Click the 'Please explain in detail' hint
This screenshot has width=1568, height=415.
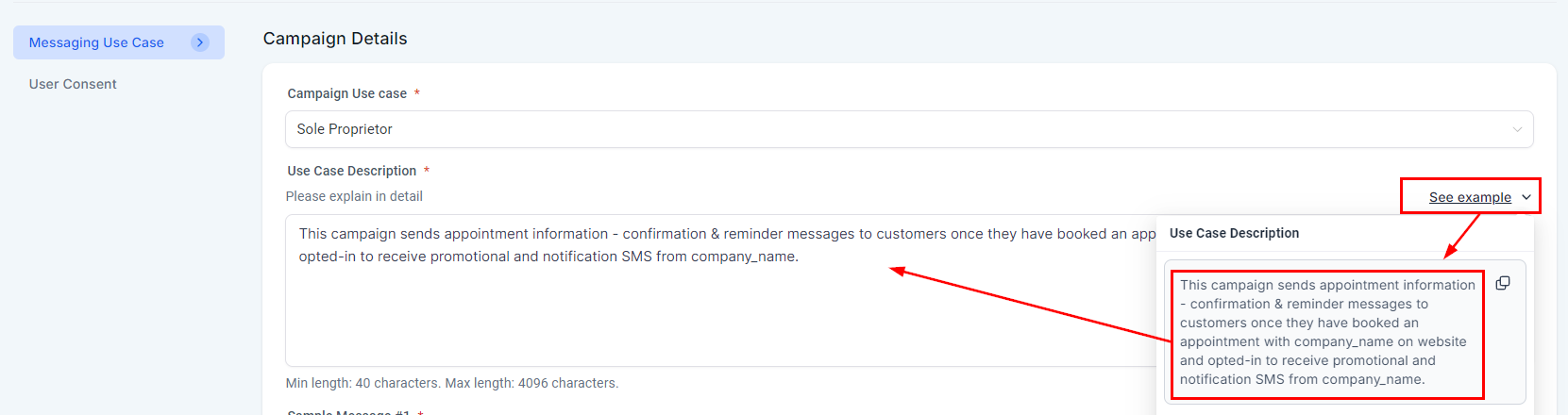click(x=354, y=196)
